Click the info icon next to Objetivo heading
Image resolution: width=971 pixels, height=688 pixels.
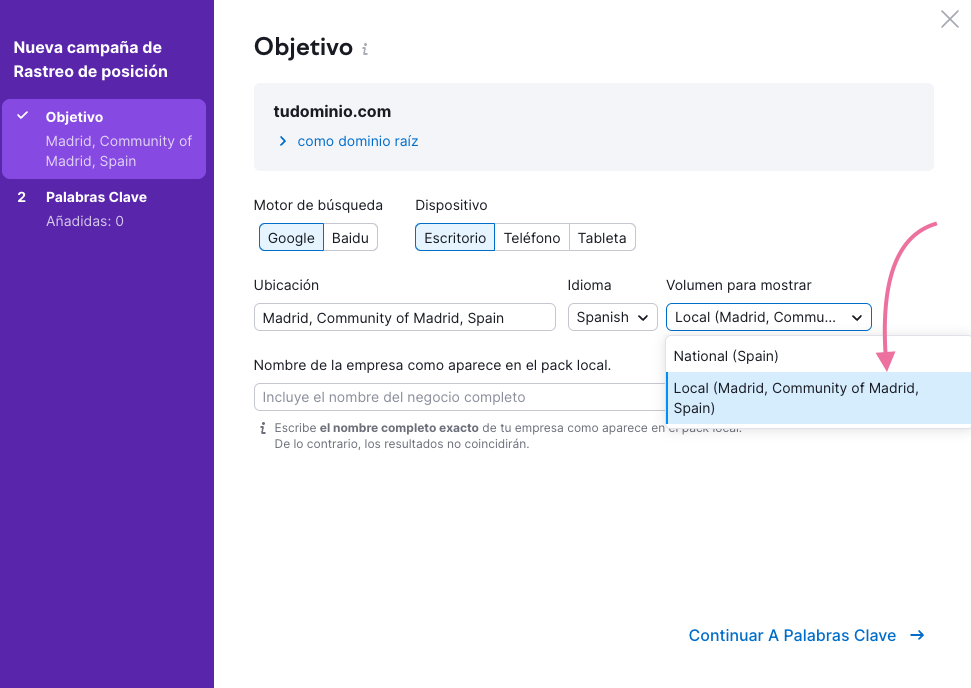[365, 49]
